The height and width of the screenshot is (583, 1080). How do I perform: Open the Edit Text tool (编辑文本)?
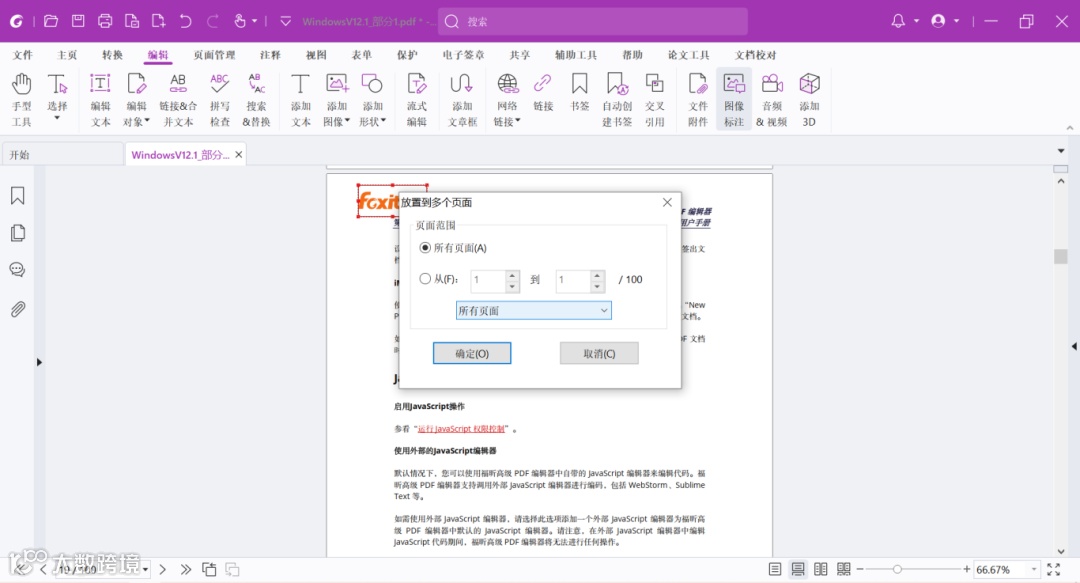tap(101, 100)
